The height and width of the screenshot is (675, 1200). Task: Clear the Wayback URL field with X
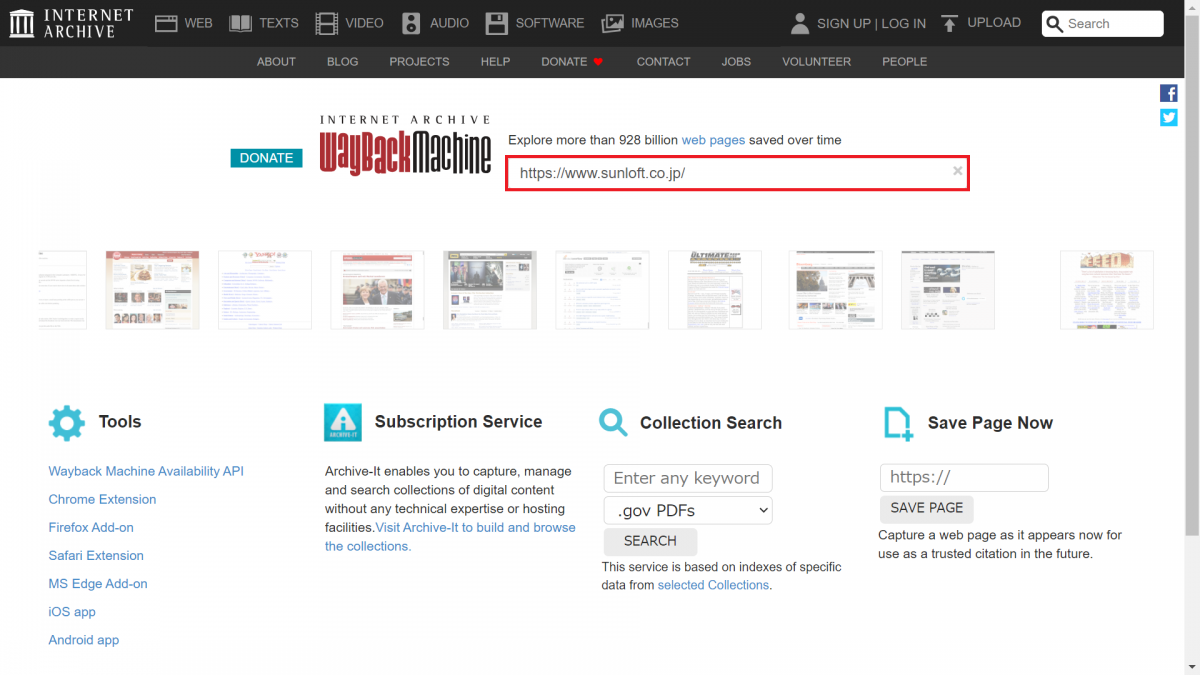tap(957, 171)
